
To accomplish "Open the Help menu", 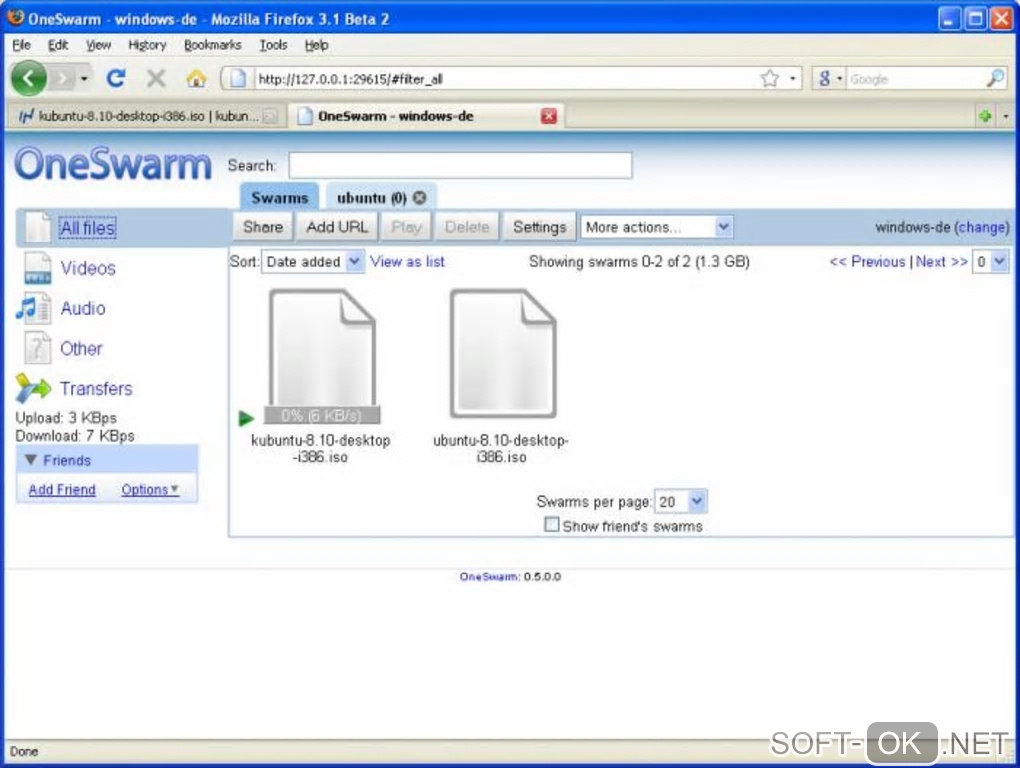I will tap(316, 45).
